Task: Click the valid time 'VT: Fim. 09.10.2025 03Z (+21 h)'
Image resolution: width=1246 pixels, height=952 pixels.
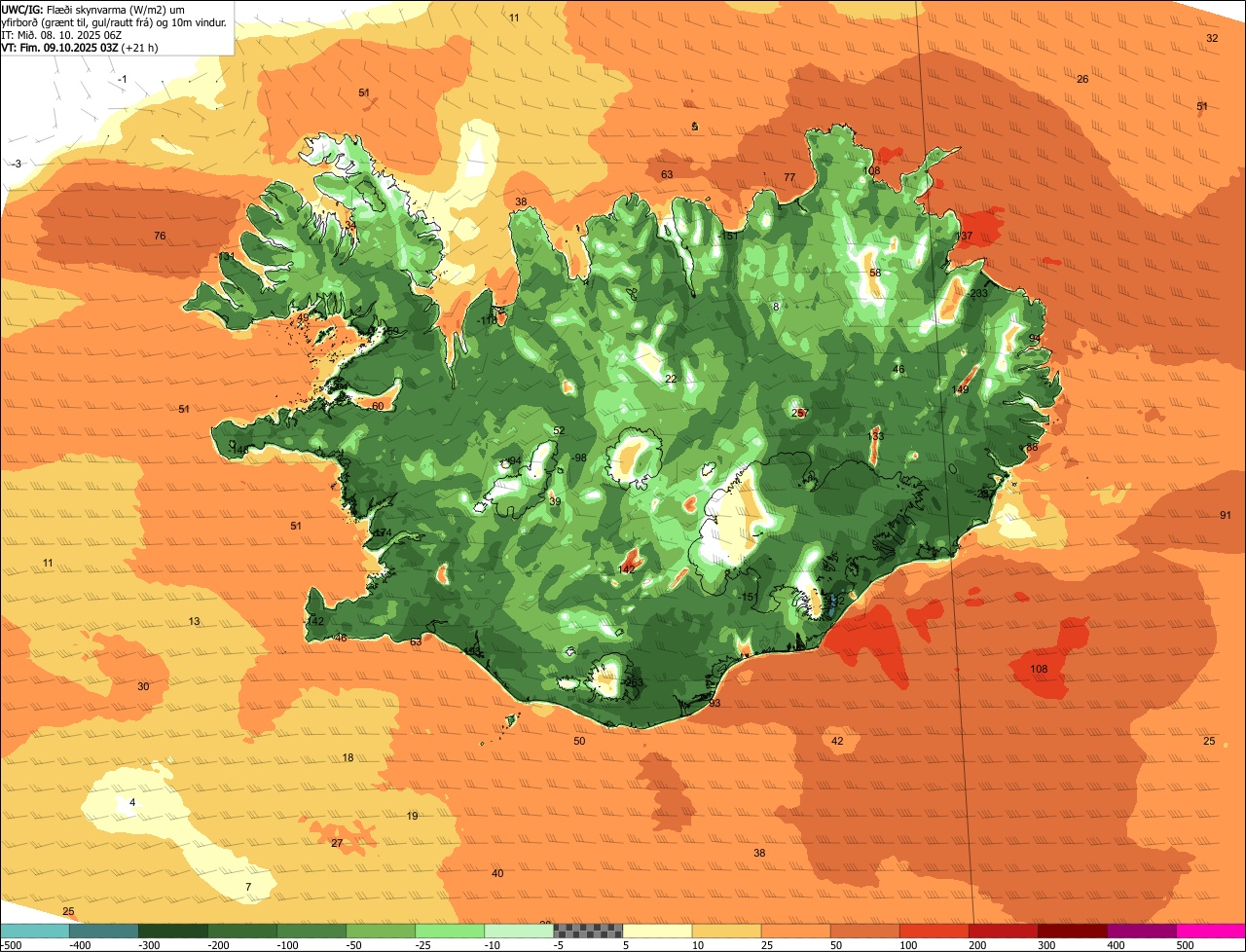Action: tap(80, 47)
